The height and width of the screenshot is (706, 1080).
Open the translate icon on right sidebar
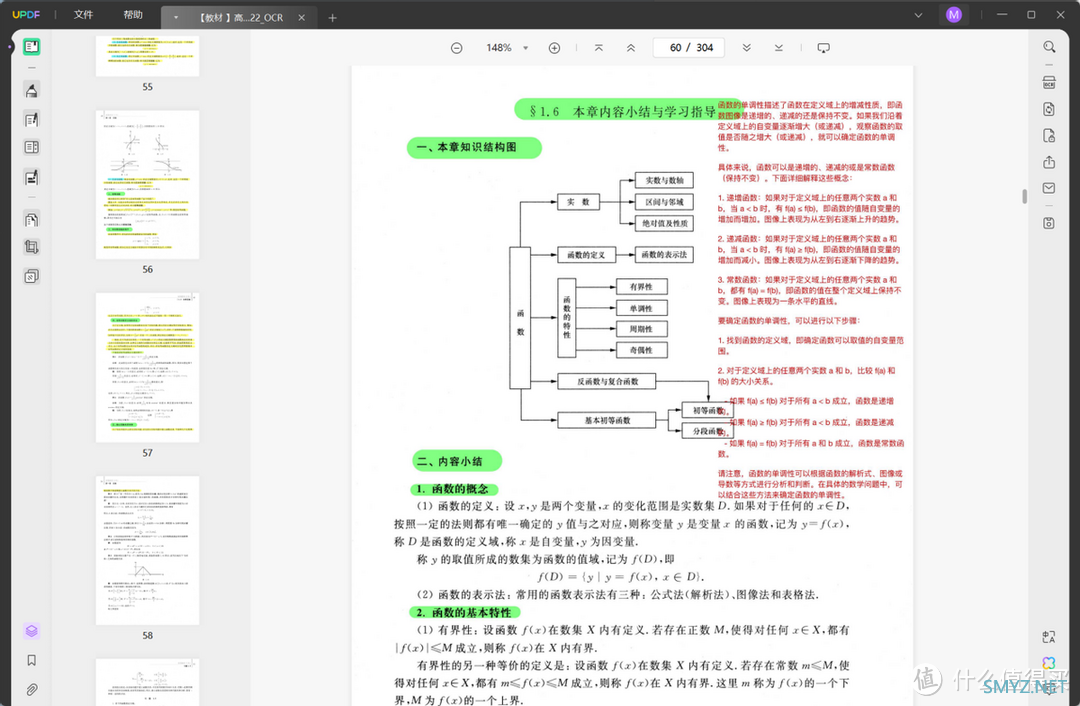pos(1049,637)
